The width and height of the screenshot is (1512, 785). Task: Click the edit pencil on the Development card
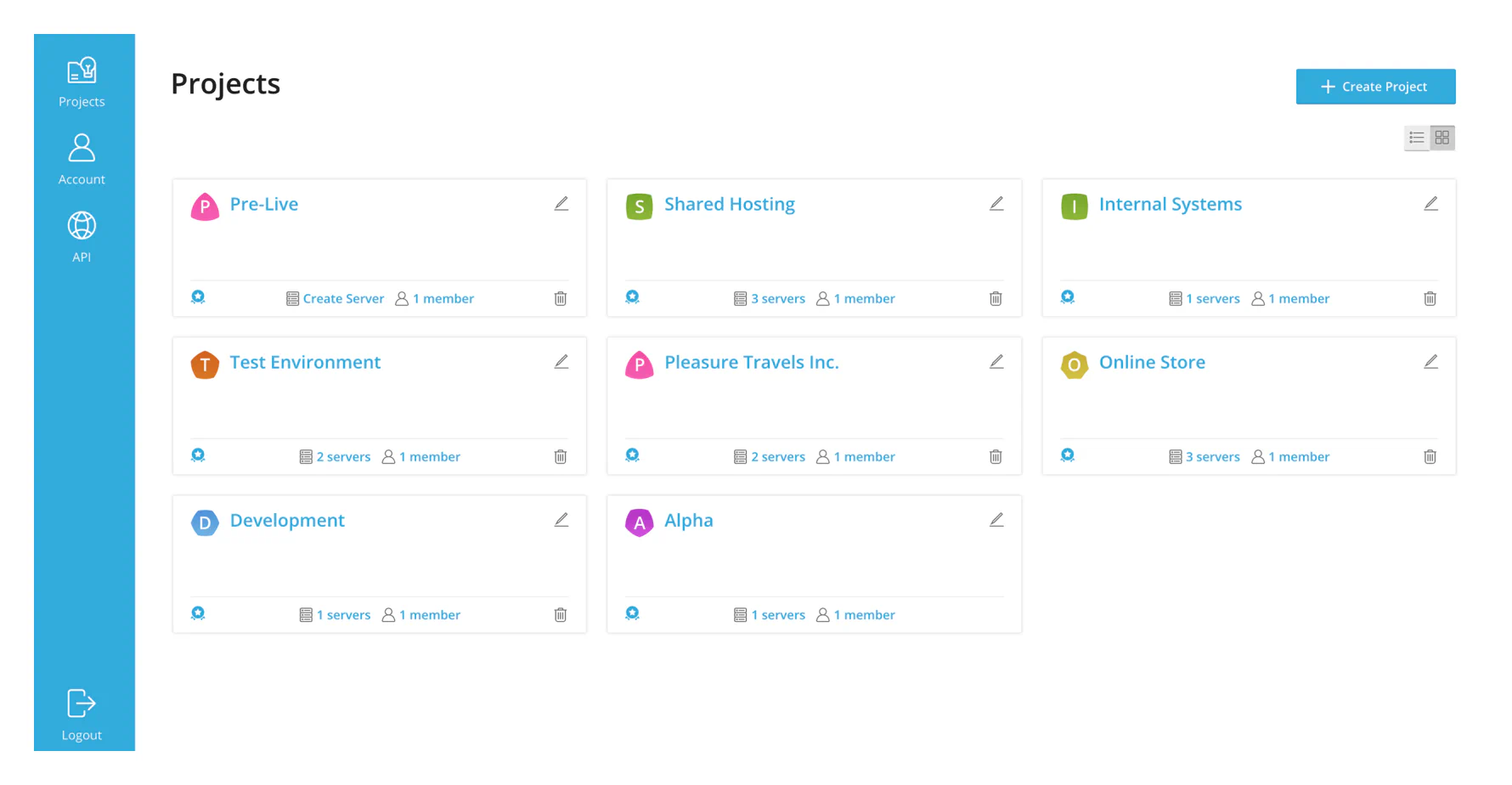point(561,519)
